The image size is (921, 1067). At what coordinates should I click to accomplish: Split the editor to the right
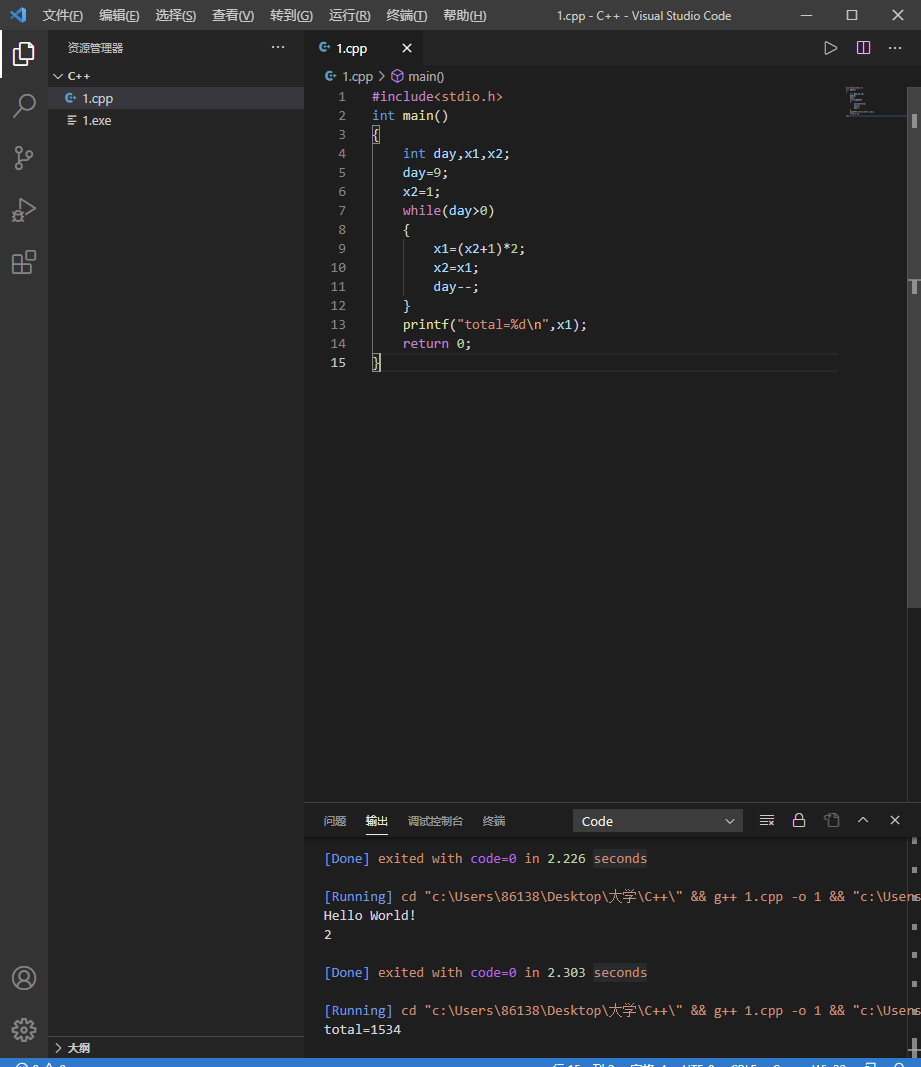863,48
